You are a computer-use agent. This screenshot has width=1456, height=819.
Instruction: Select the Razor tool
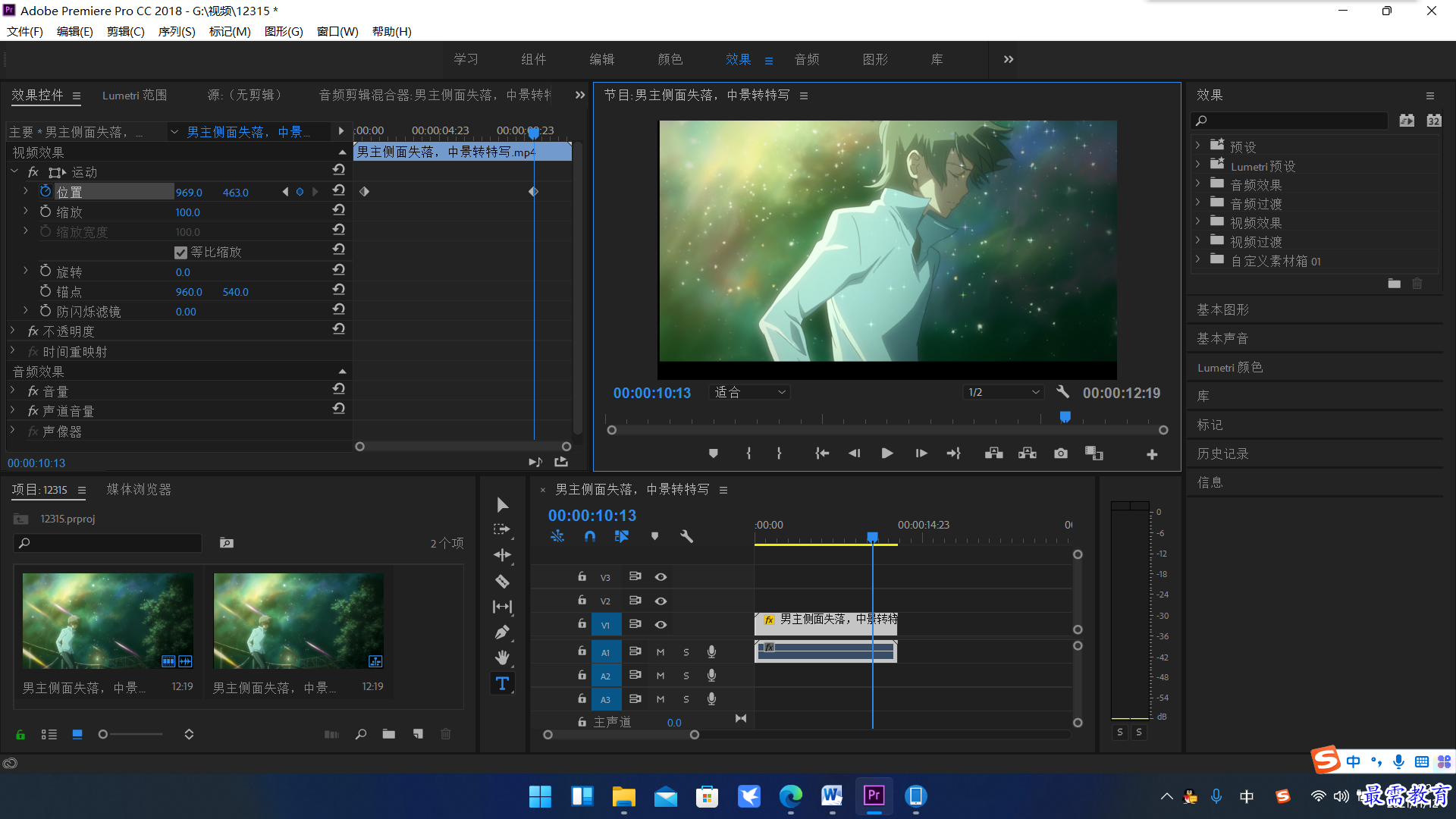tap(502, 582)
